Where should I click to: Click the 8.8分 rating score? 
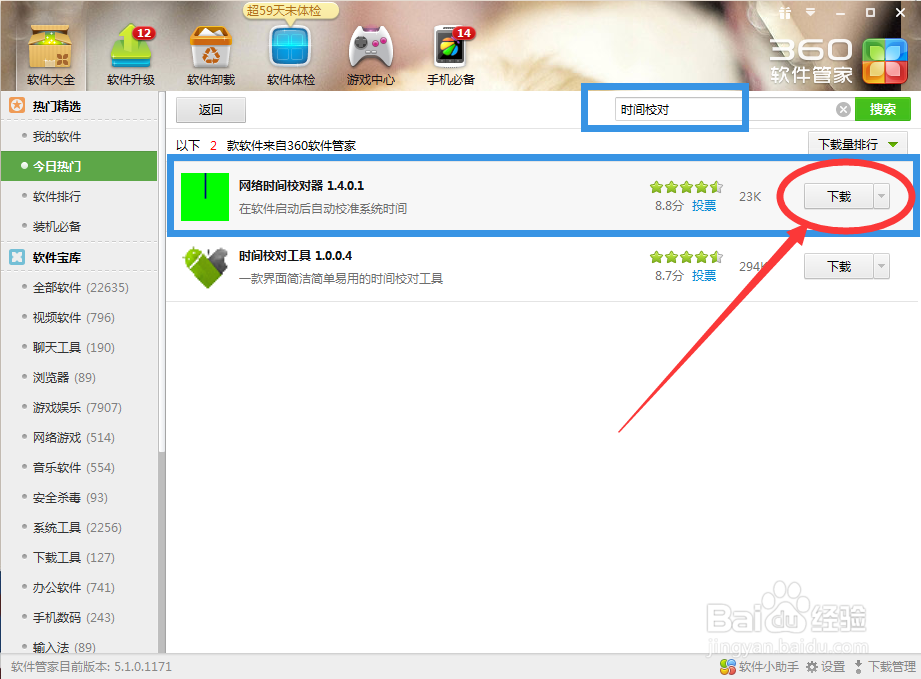click(670, 206)
